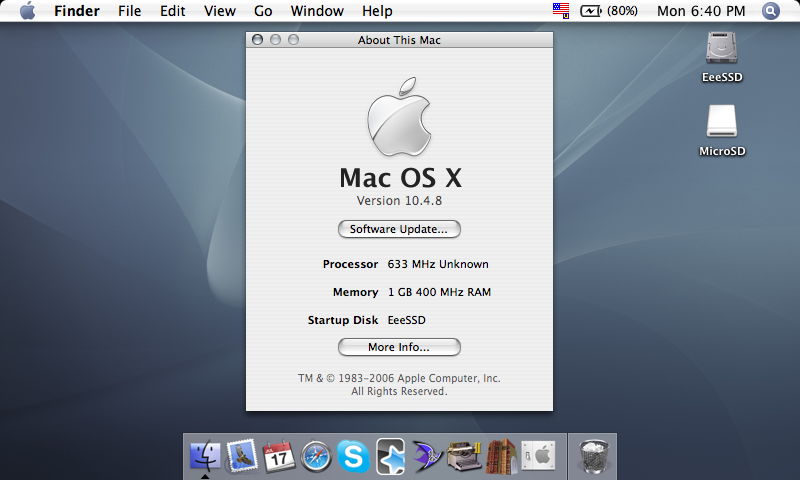Open System Preferences from the Dock

coord(538,455)
